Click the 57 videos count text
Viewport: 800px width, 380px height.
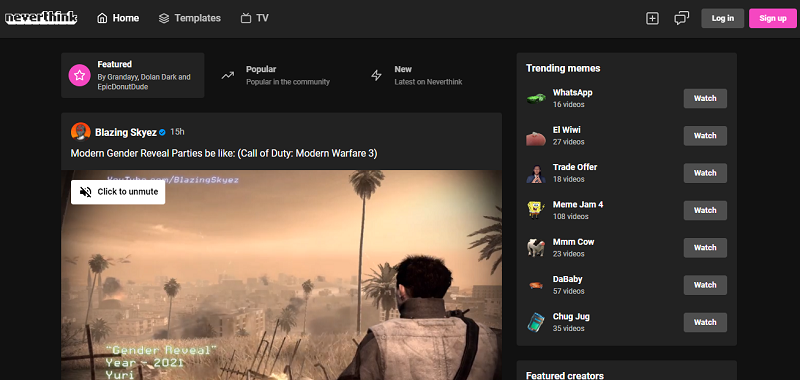(569, 291)
